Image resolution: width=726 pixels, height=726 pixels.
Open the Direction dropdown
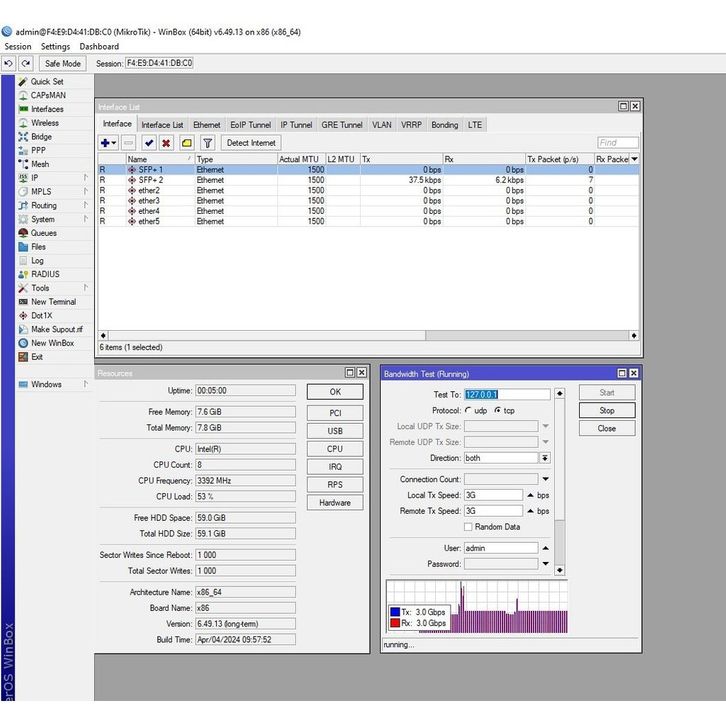(x=545, y=458)
